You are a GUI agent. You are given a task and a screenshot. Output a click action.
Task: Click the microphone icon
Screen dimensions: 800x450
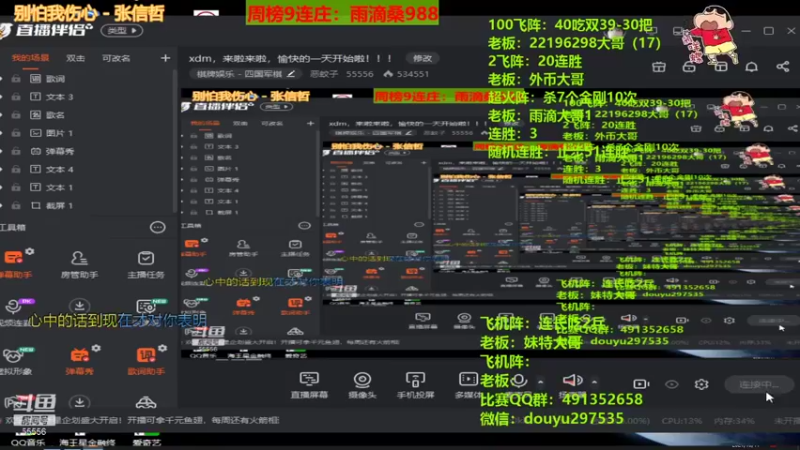point(519,381)
